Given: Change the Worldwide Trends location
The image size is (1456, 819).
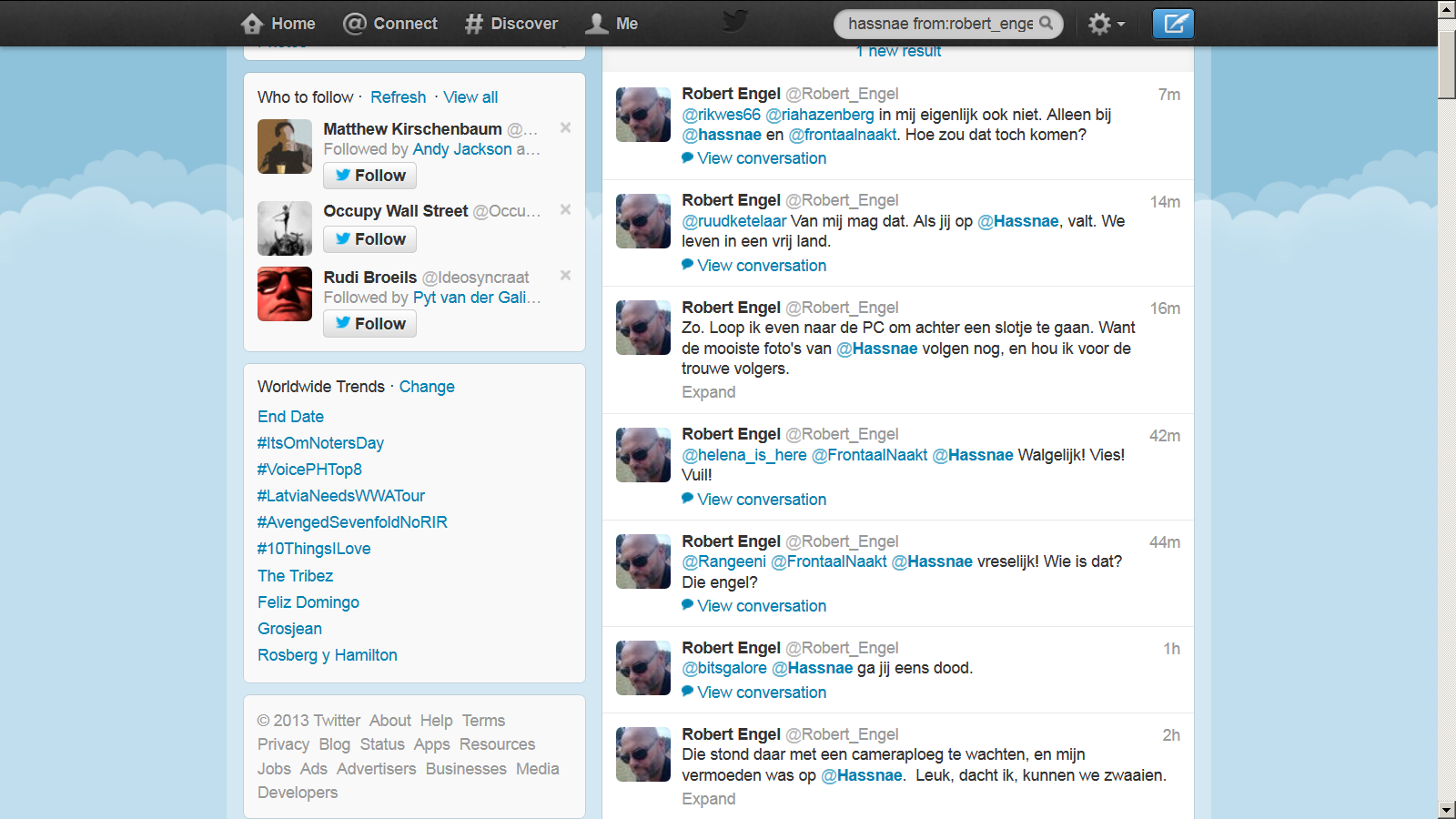Looking at the screenshot, I should [427, 387].
